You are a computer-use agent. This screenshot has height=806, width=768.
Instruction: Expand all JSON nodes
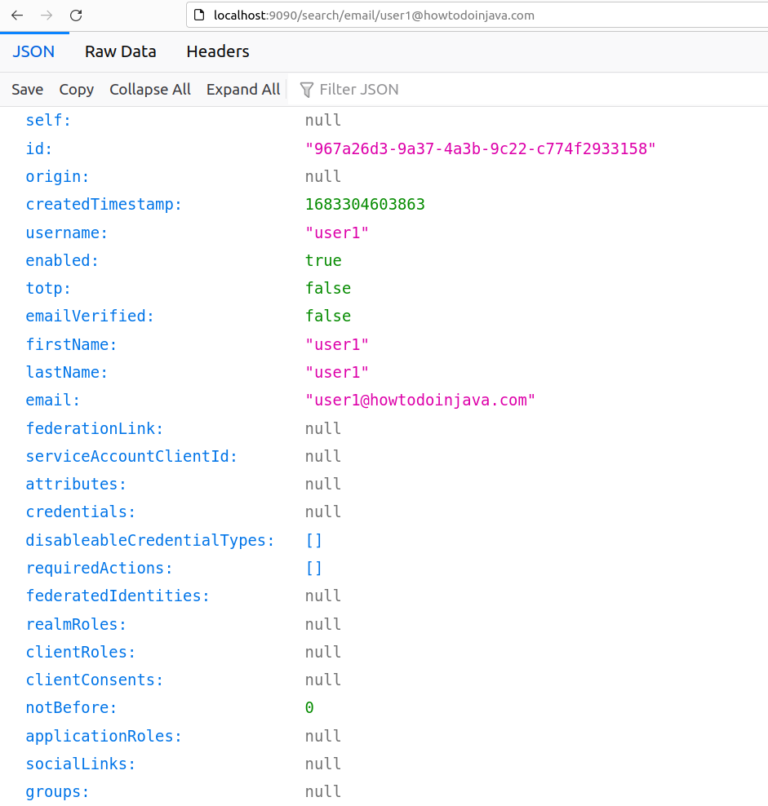[243, 89]
